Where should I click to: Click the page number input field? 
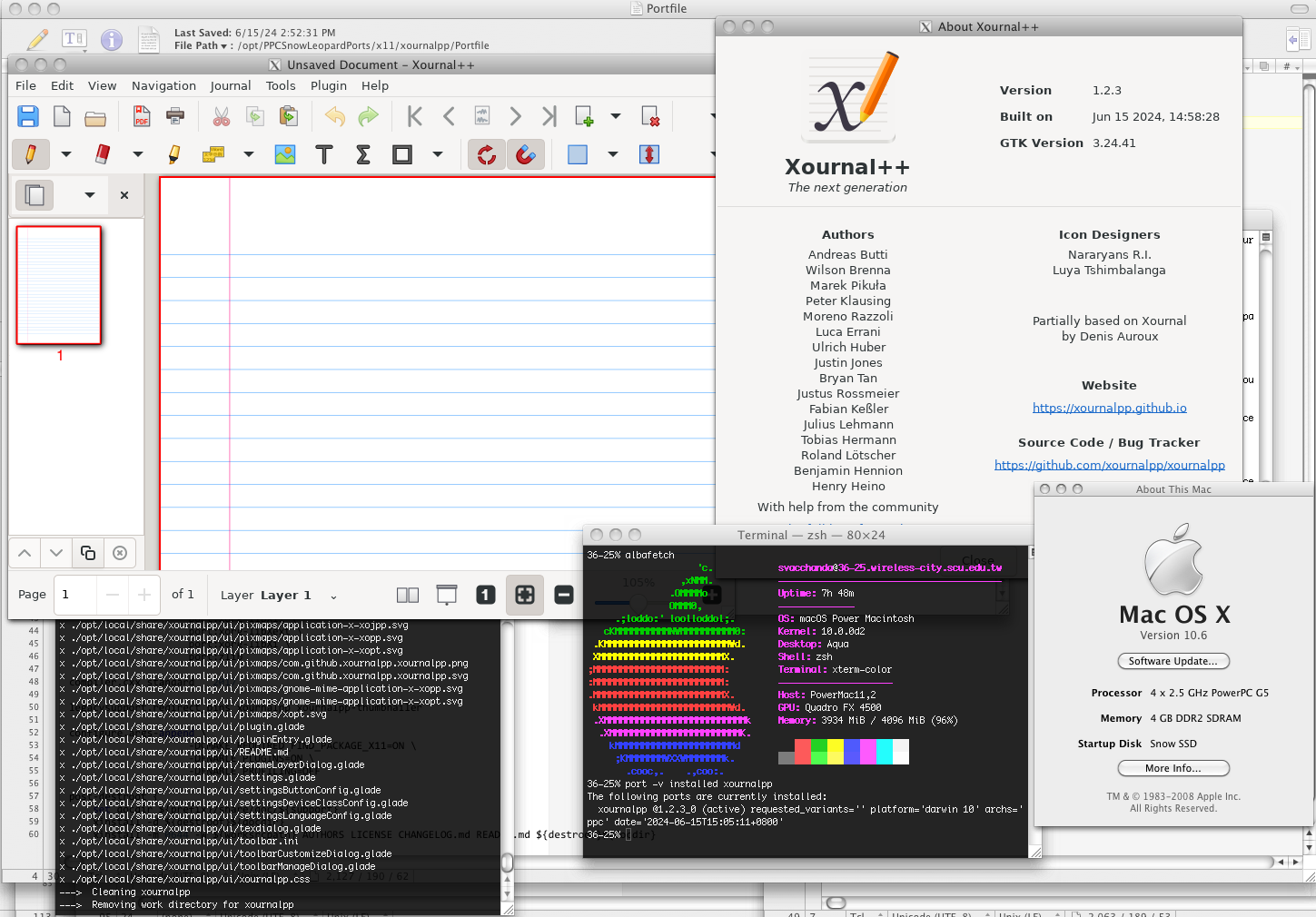(x=74, y=595)
